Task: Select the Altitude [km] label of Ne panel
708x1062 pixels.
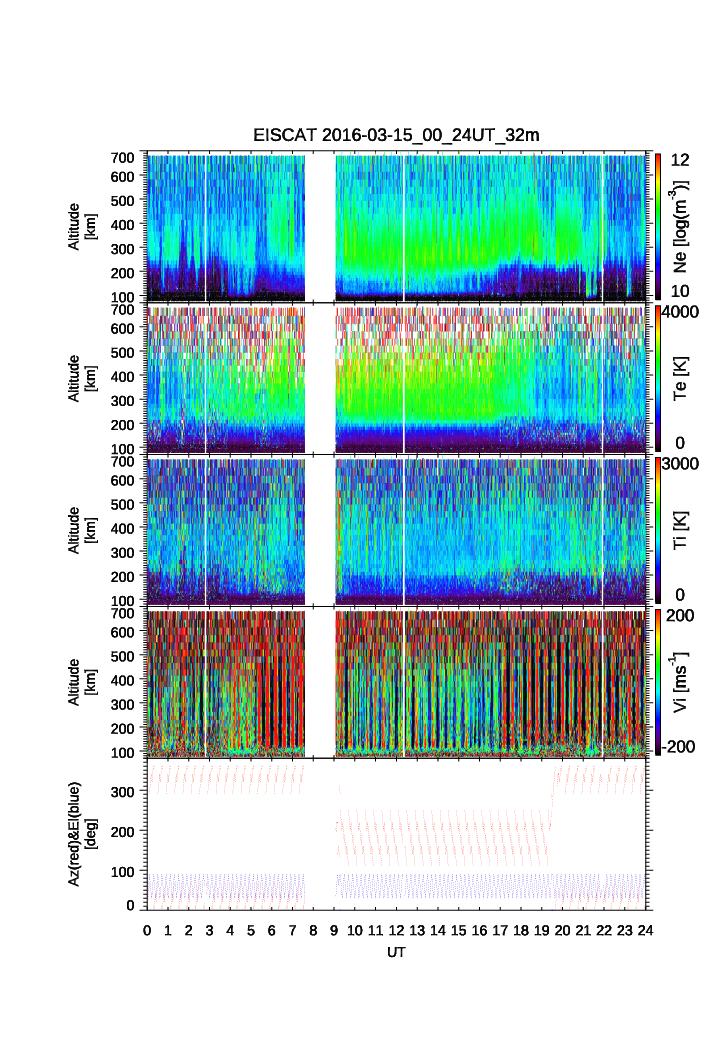Action: [82, 227]
